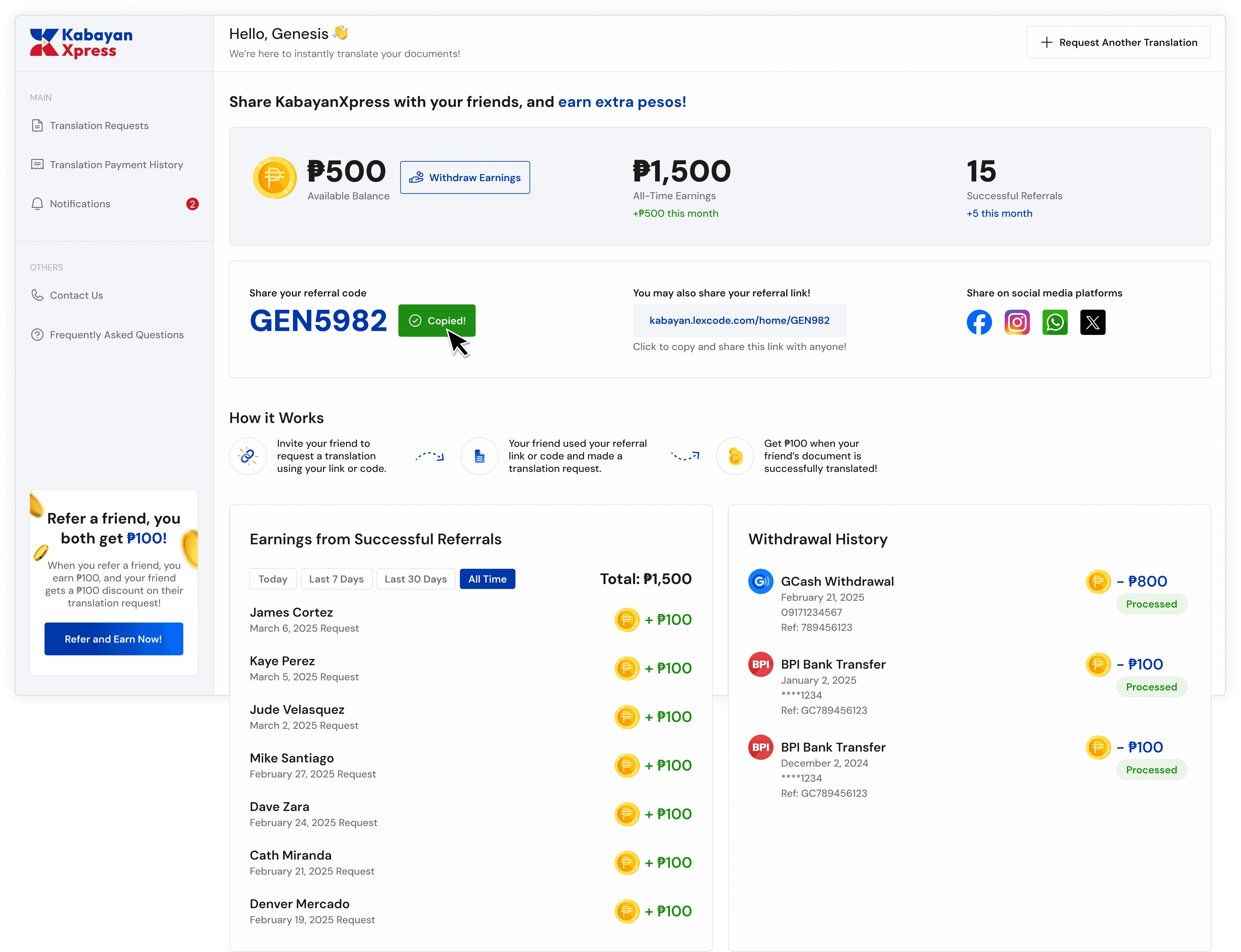This screenshot has height=952, width=1241.
Task: Click Request Another Translation button
Action: click(x=1118, y=43)
